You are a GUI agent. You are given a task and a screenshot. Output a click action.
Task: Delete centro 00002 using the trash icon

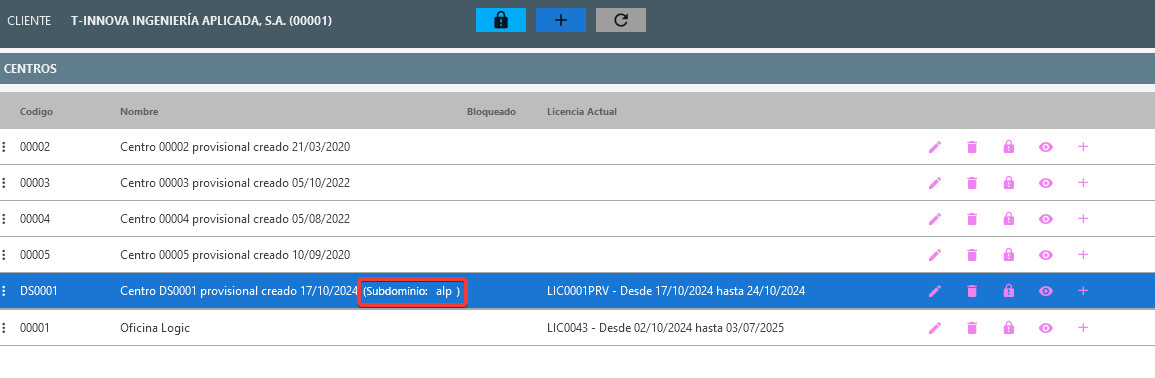tap(972, 147)
